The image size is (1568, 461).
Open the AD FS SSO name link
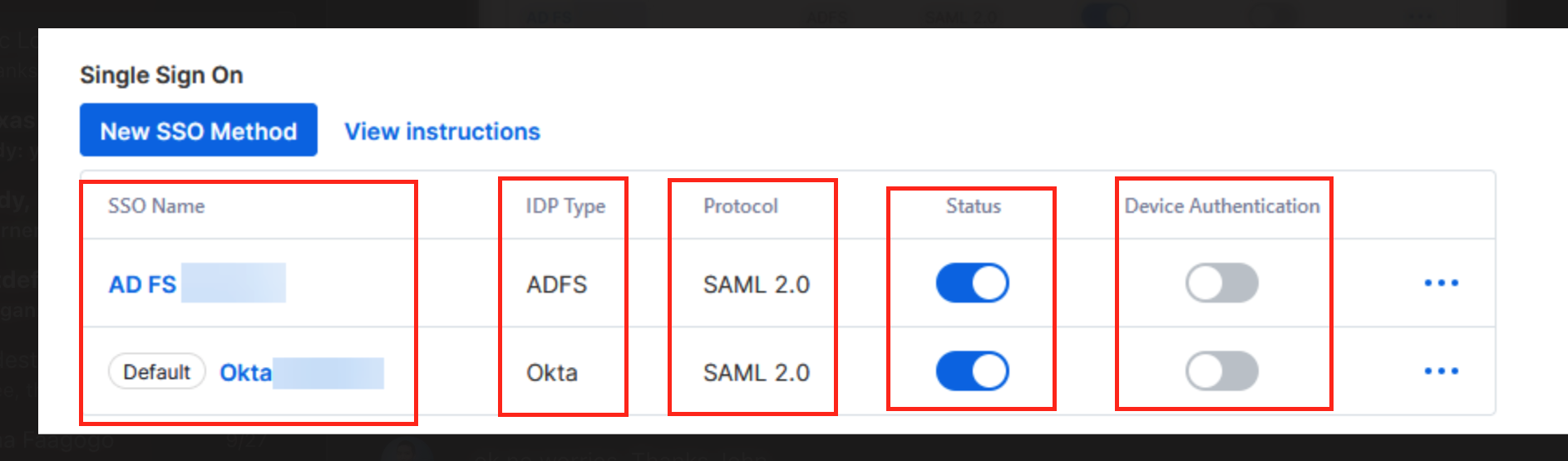coord(142,285)
